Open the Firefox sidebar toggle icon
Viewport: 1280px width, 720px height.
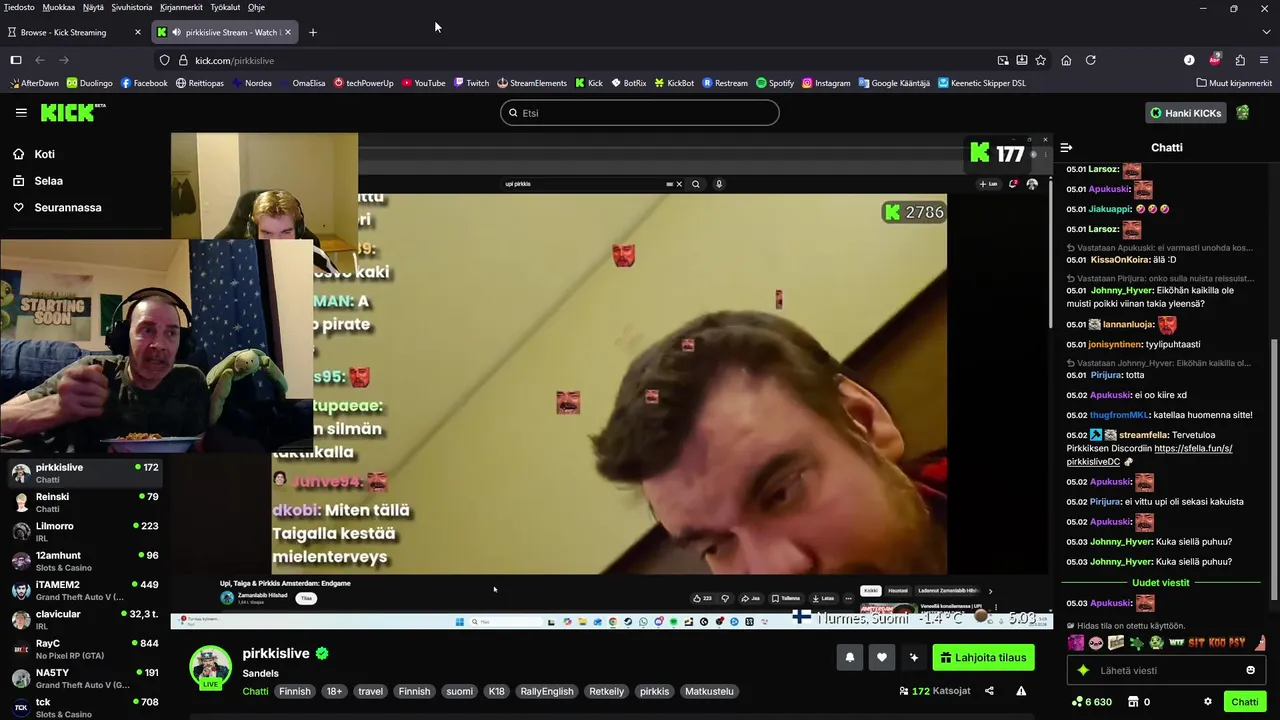pyautogui.click(x=16, y=60)
